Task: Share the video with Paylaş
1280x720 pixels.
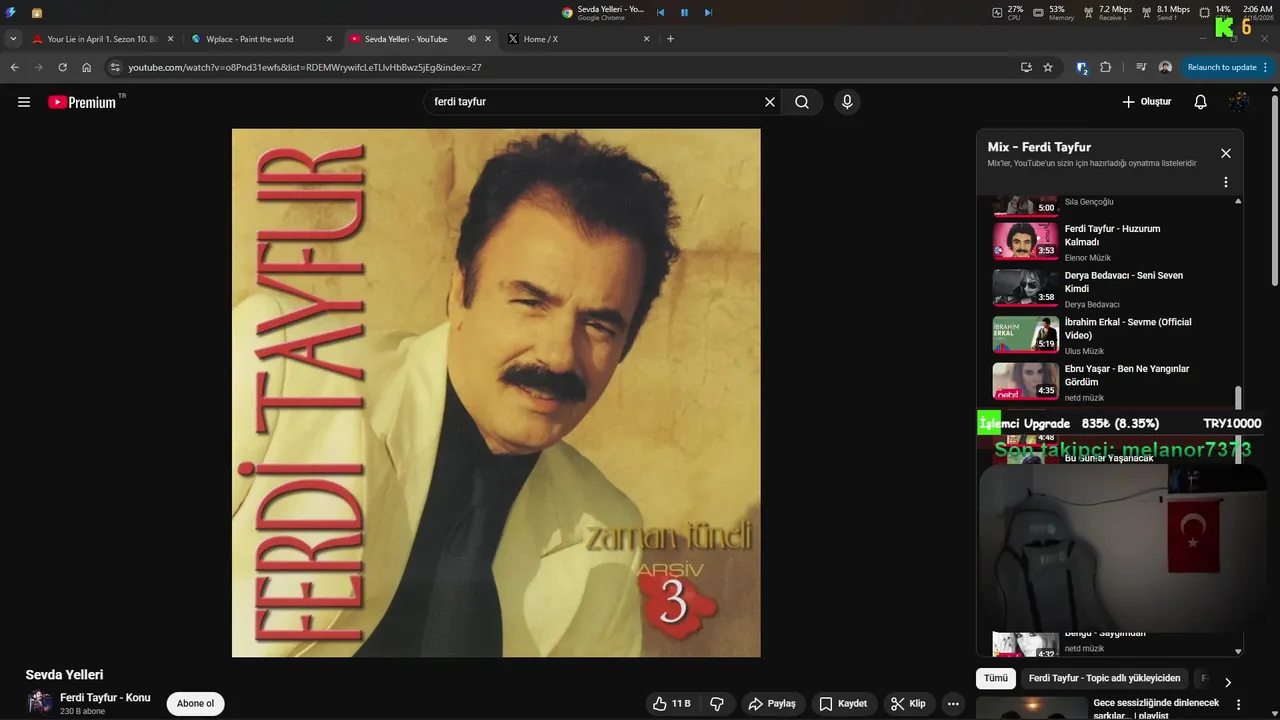Action: coord(772,704)
